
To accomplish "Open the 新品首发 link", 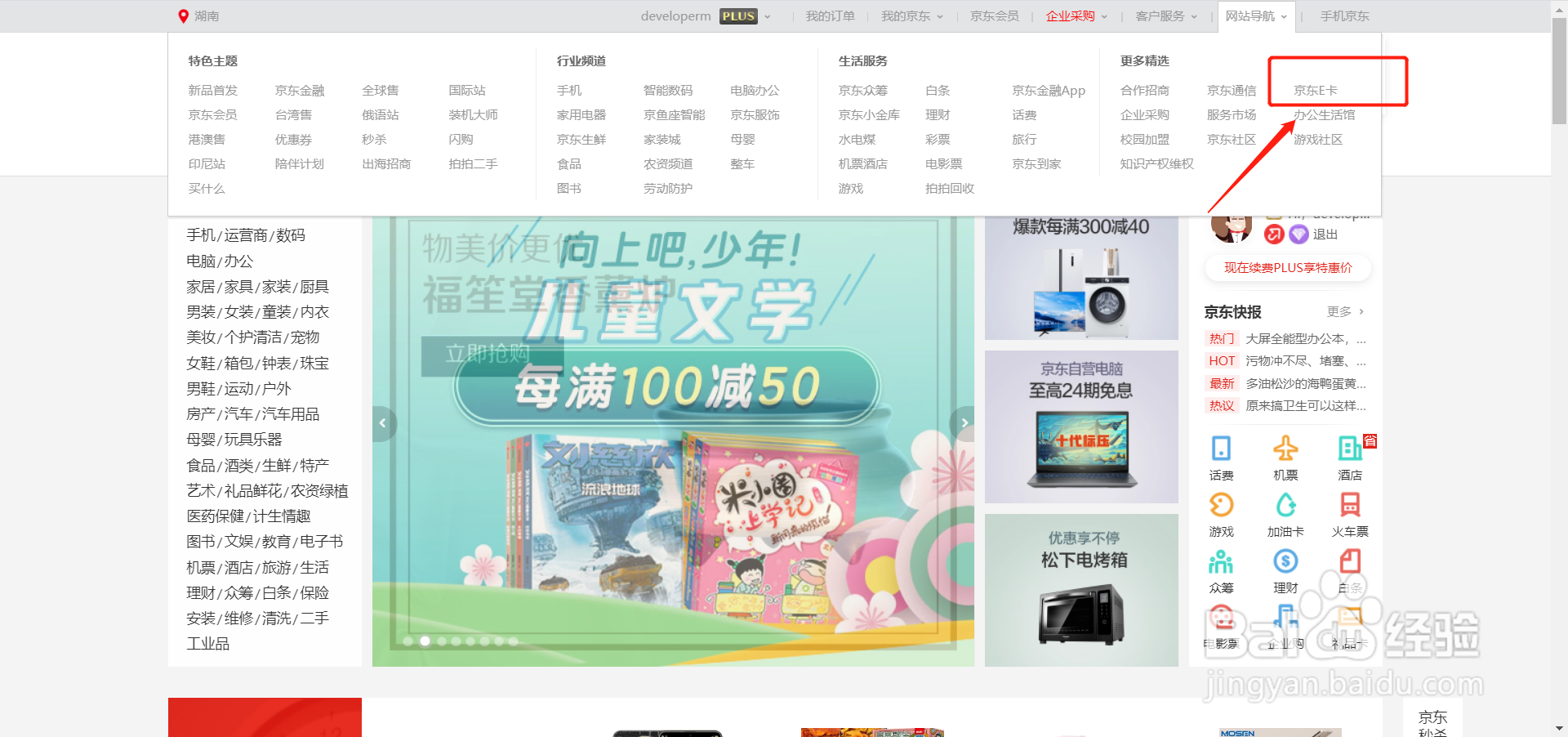I will (x=212, y=91).
